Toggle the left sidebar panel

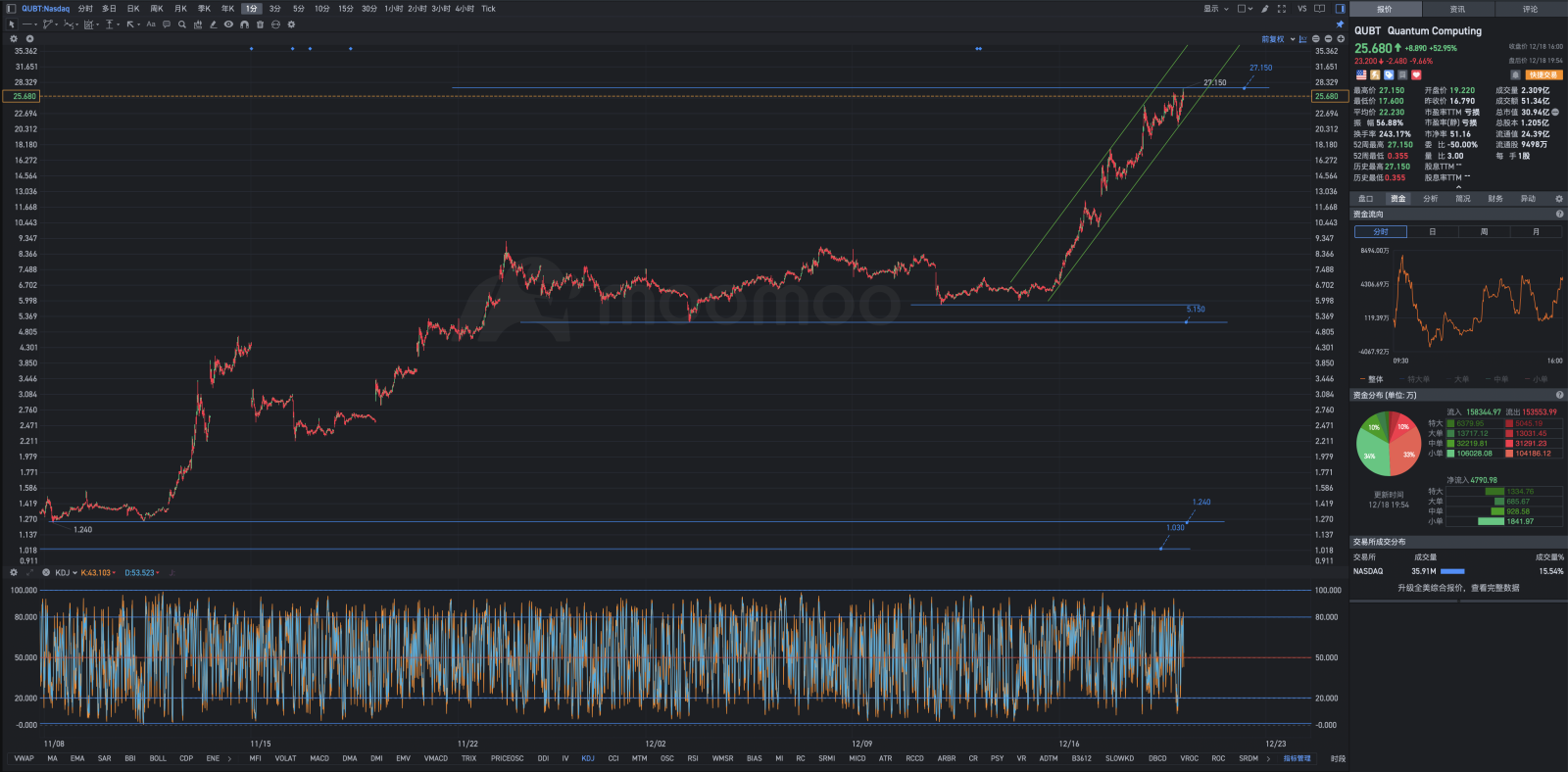tap(11, 9)
